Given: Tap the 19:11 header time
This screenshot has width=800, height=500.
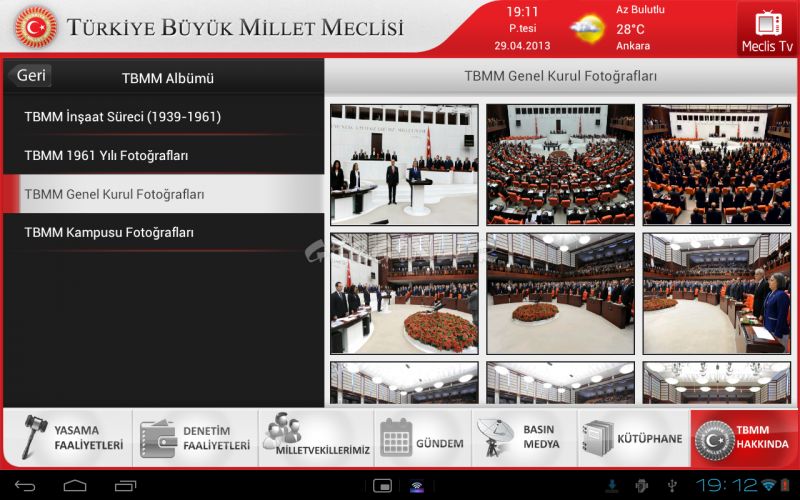Looking at the screenshot, I should 522,11.
